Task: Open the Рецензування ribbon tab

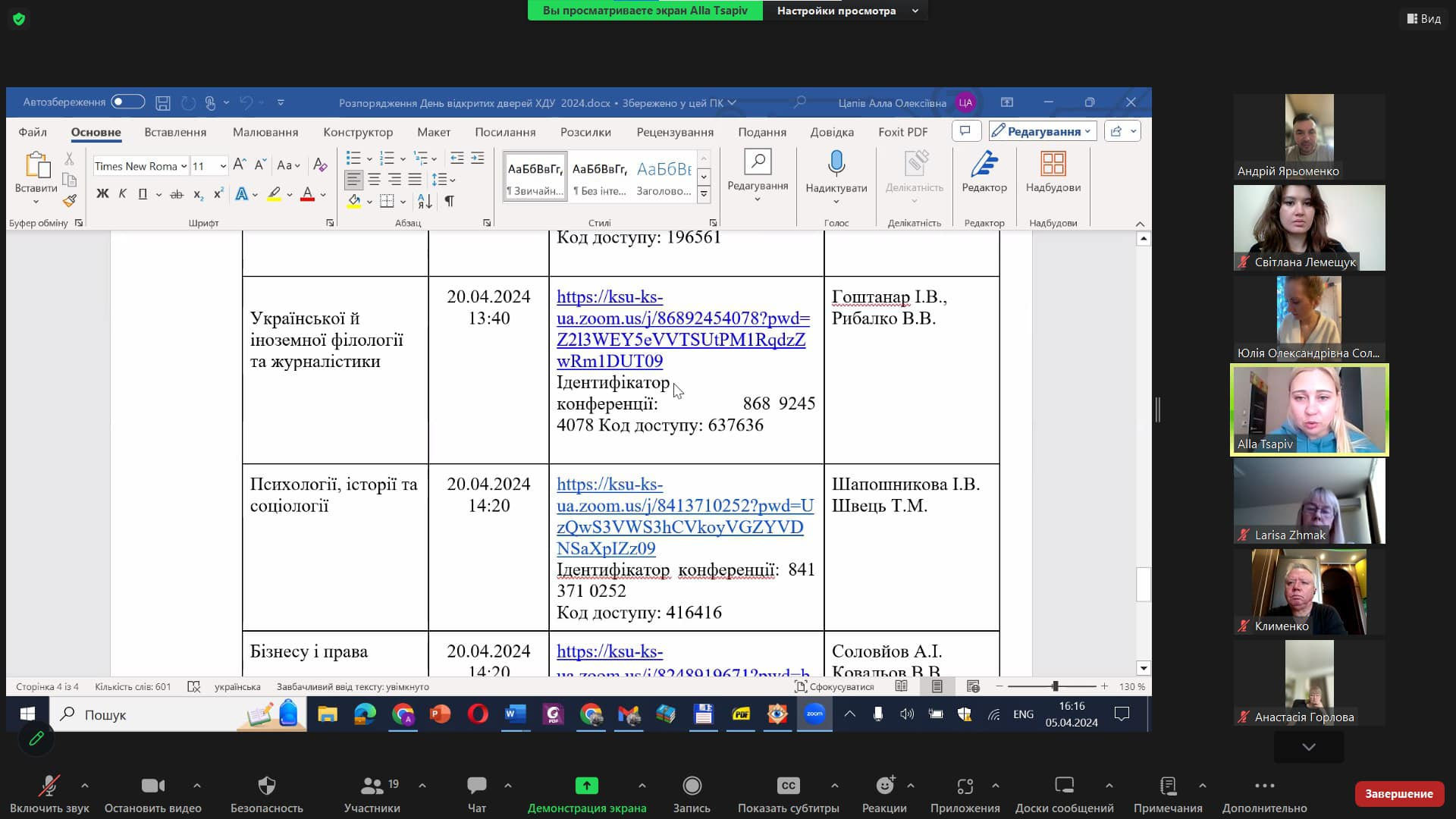Action: 675,132
